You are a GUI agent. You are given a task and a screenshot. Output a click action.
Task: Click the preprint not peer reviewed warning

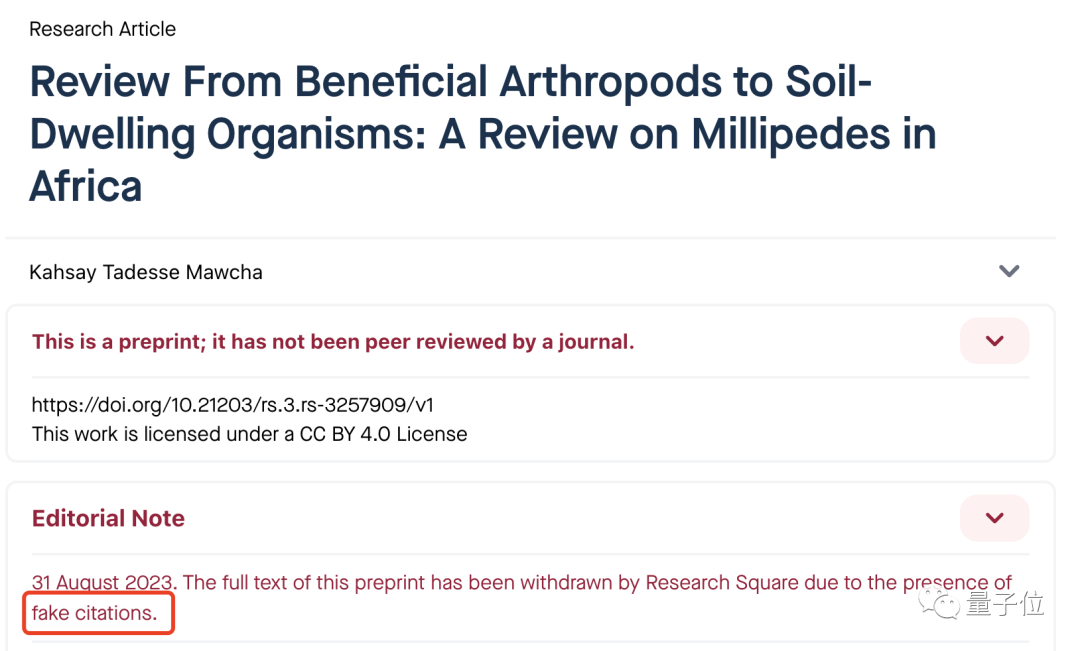(x=333, y=342)
